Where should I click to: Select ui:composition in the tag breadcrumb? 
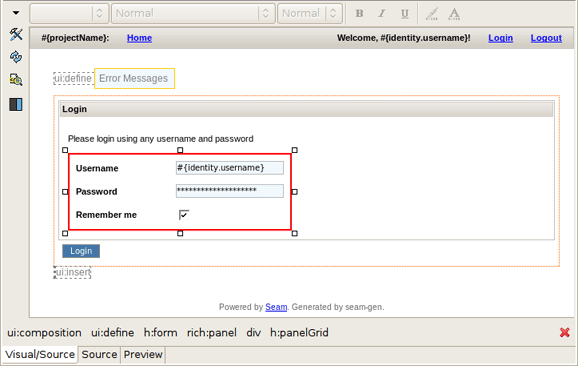click(44, 333)
